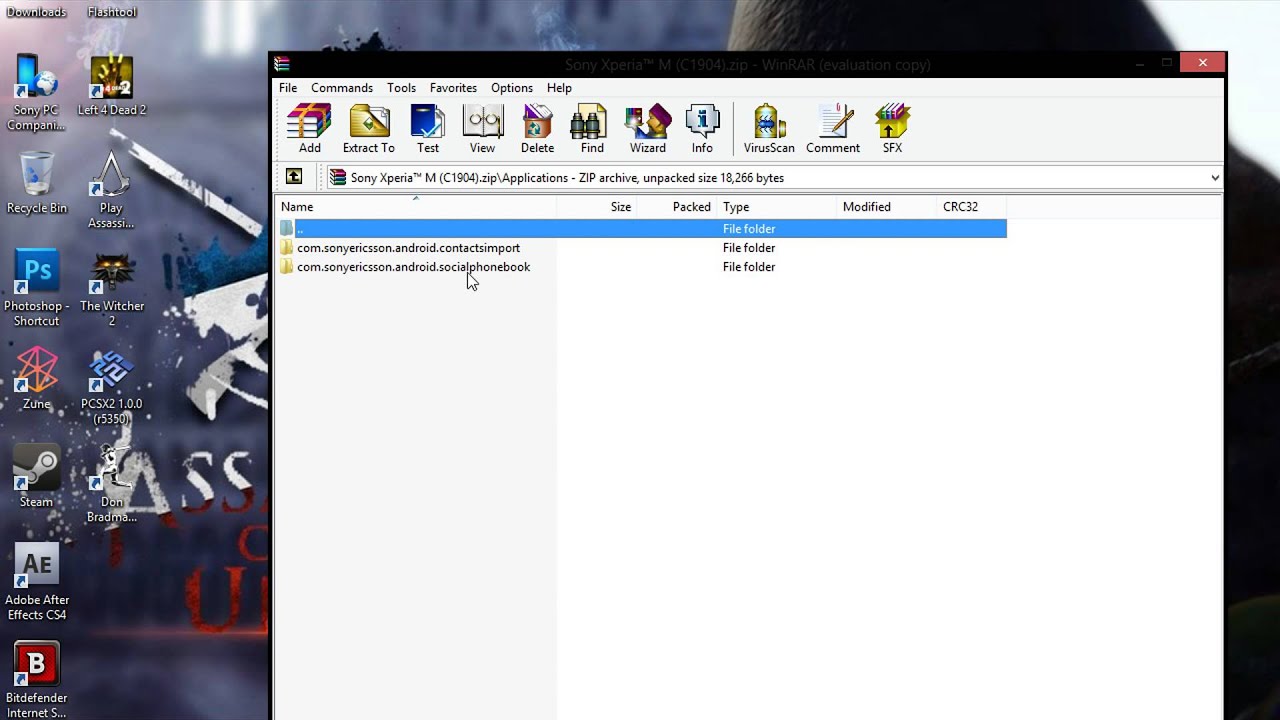Image resolution: width=1280 pixels, height=720 pixels.
Task: Open the Comment tool
Action: [x=833, y=128]
